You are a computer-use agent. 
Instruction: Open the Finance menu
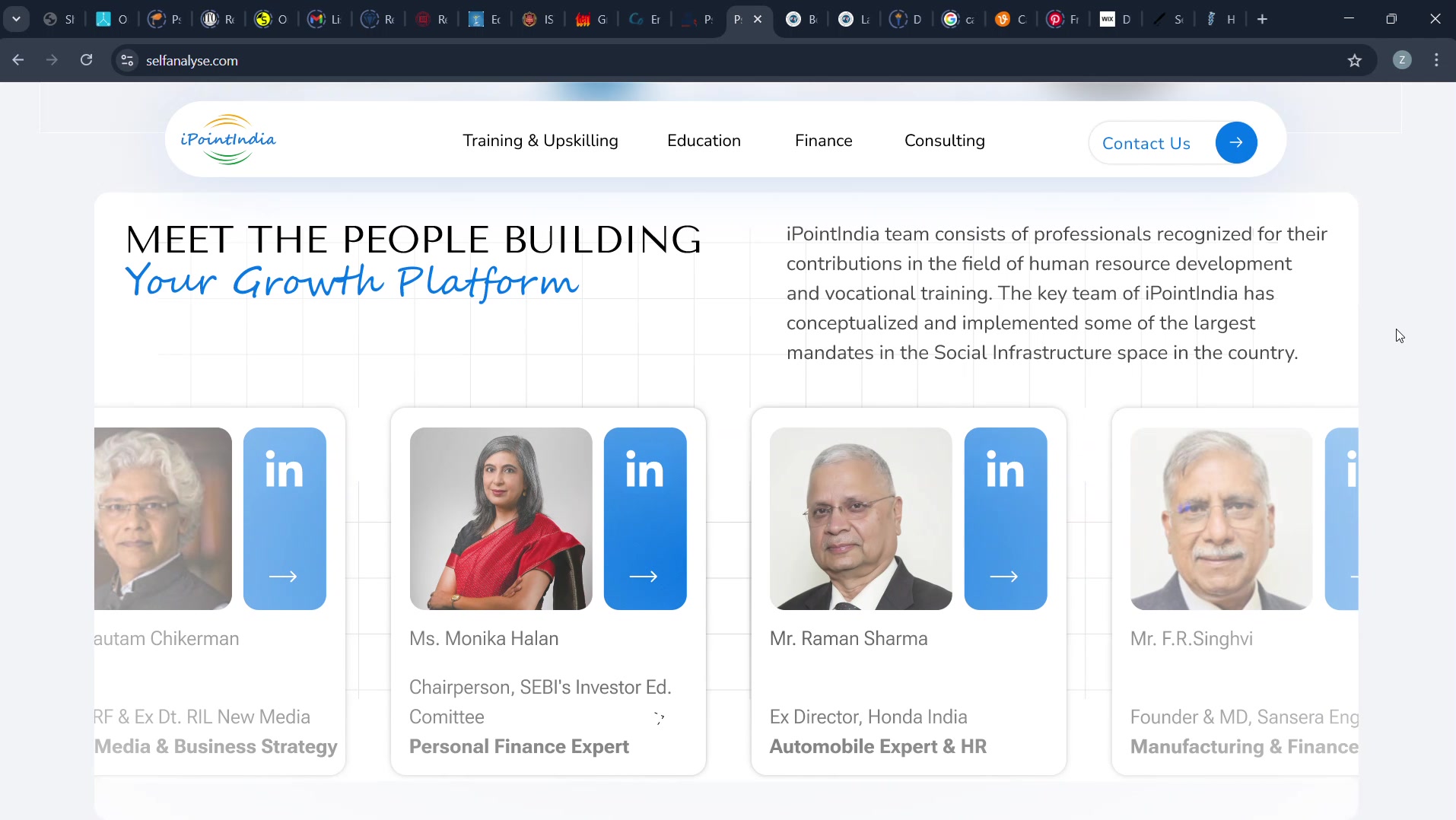[823, 141]
